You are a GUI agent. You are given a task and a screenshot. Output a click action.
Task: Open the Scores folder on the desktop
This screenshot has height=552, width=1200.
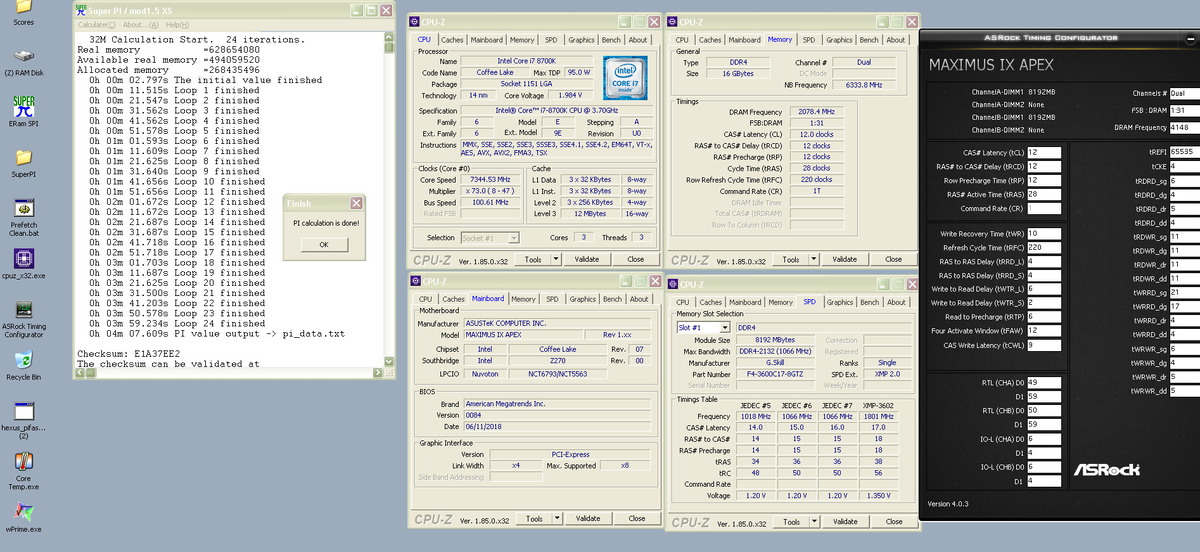tap(23, 12)
